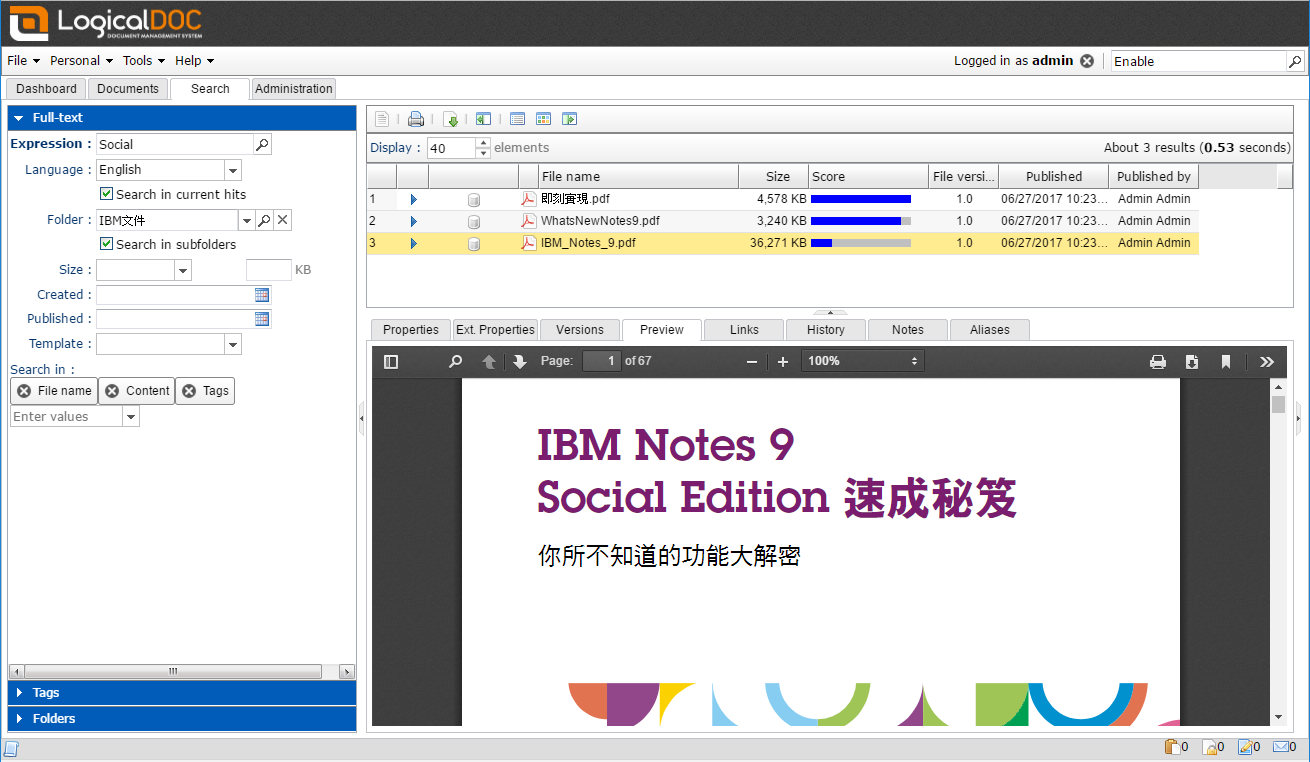Click the Expression input field

pyautogui.click(x=175, y=144)
